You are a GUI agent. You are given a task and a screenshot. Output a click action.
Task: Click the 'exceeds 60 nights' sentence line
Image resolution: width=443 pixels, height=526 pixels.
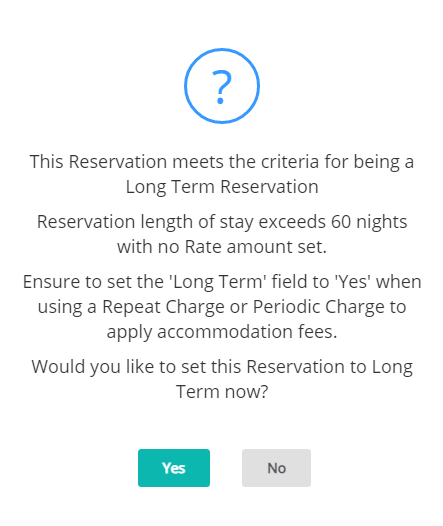tap(222, 222)
